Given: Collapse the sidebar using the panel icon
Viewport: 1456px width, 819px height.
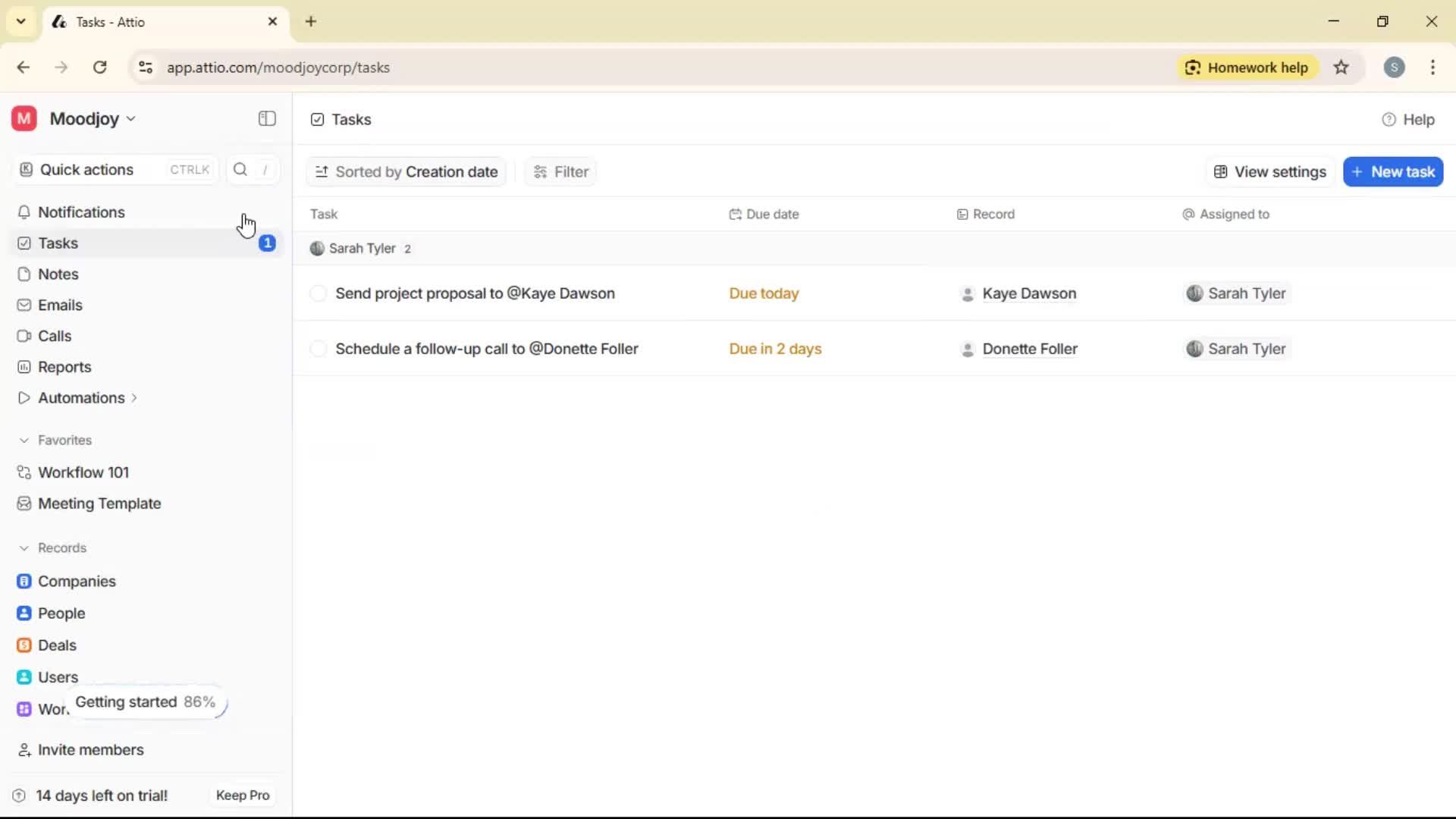Looking at the screenshot, I should (x=266, y=119).
